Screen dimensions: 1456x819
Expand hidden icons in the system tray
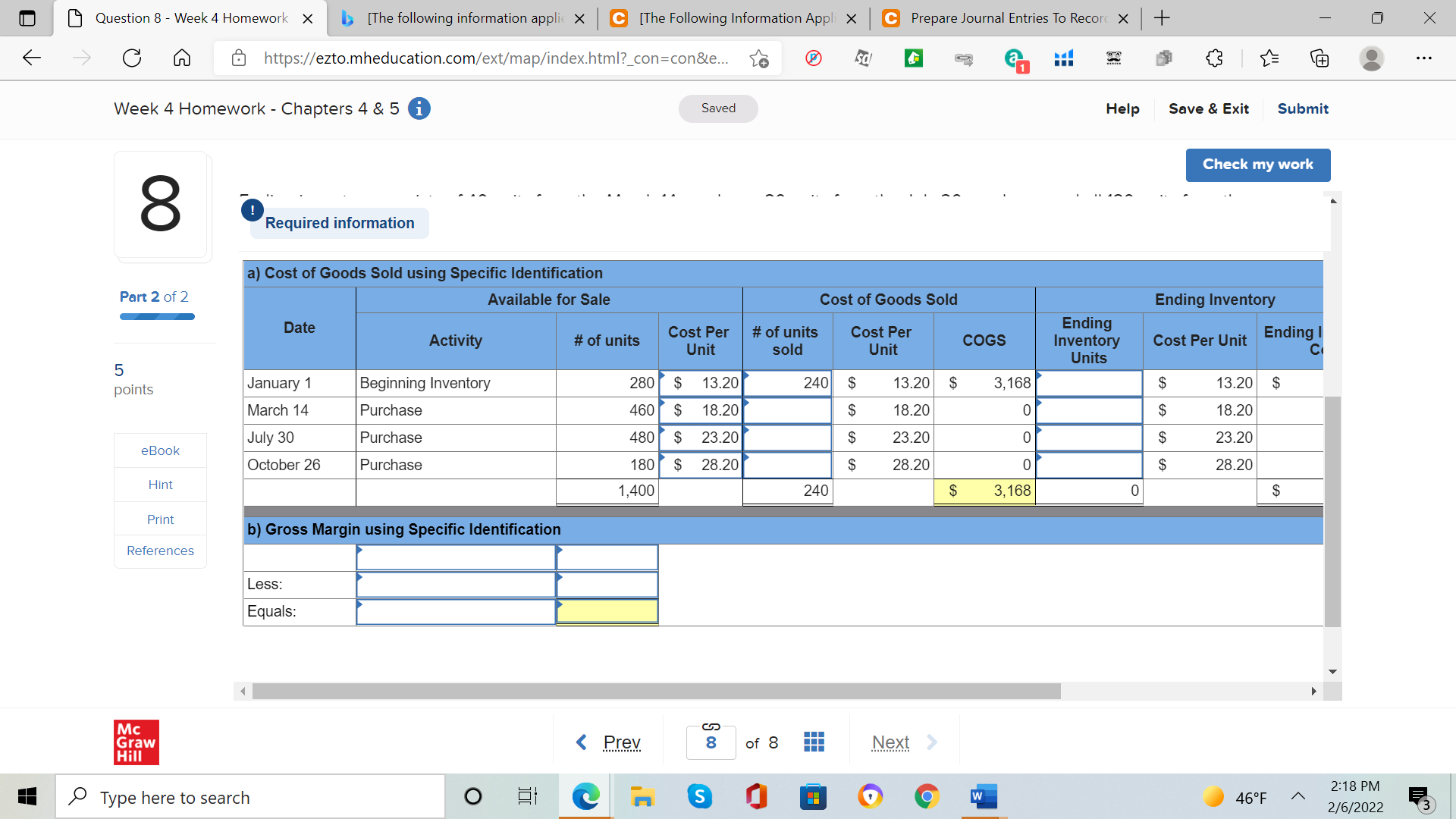(1298, 796)
